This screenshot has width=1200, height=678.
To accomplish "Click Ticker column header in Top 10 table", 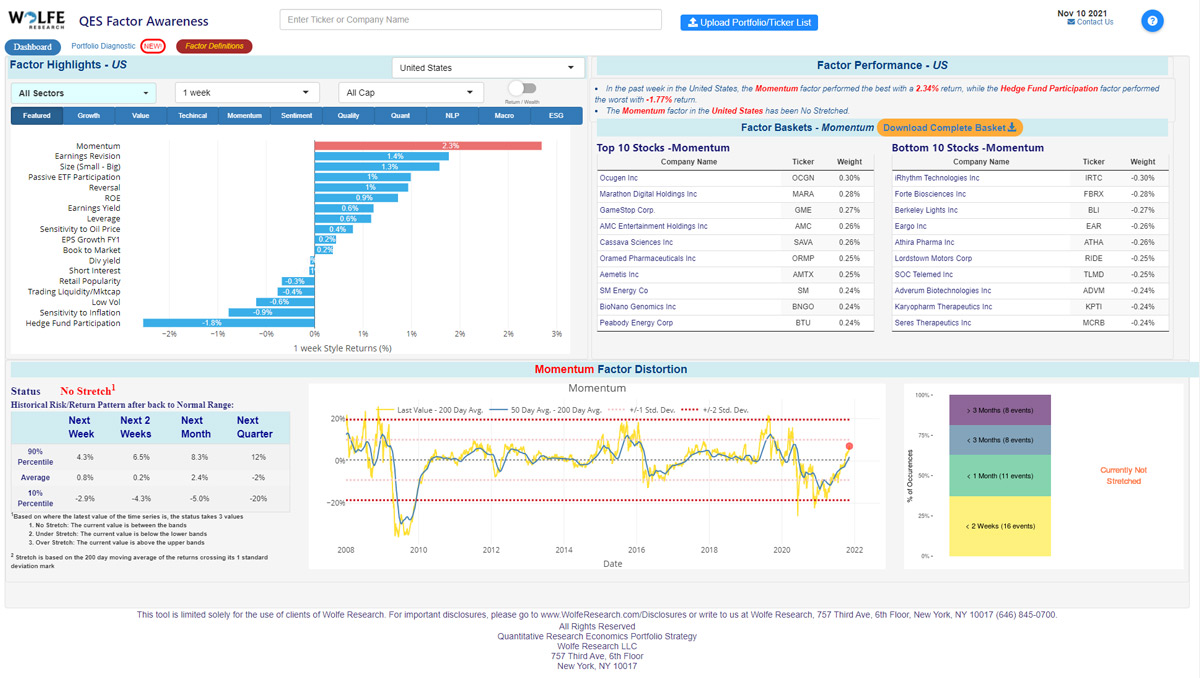I will click(x=803, y=162).
